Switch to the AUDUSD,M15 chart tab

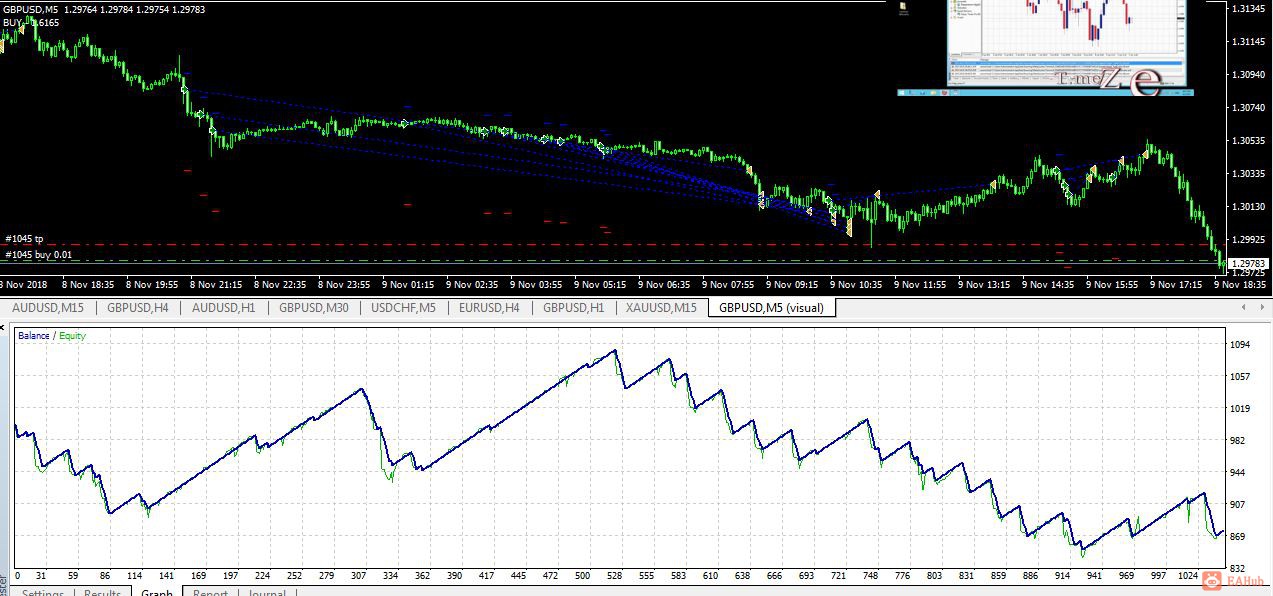click(x=48, y=308)
